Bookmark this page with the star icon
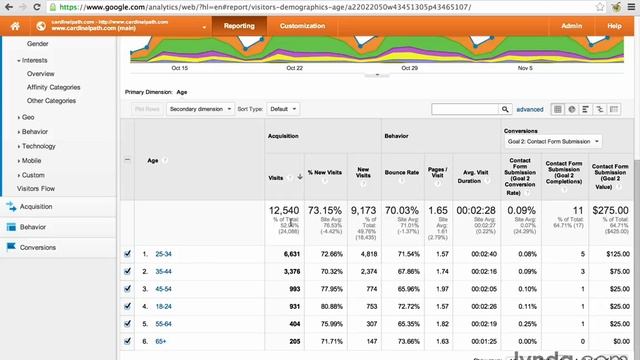The width and height of the screenshot is (640, 360). (x=600, y=7)
